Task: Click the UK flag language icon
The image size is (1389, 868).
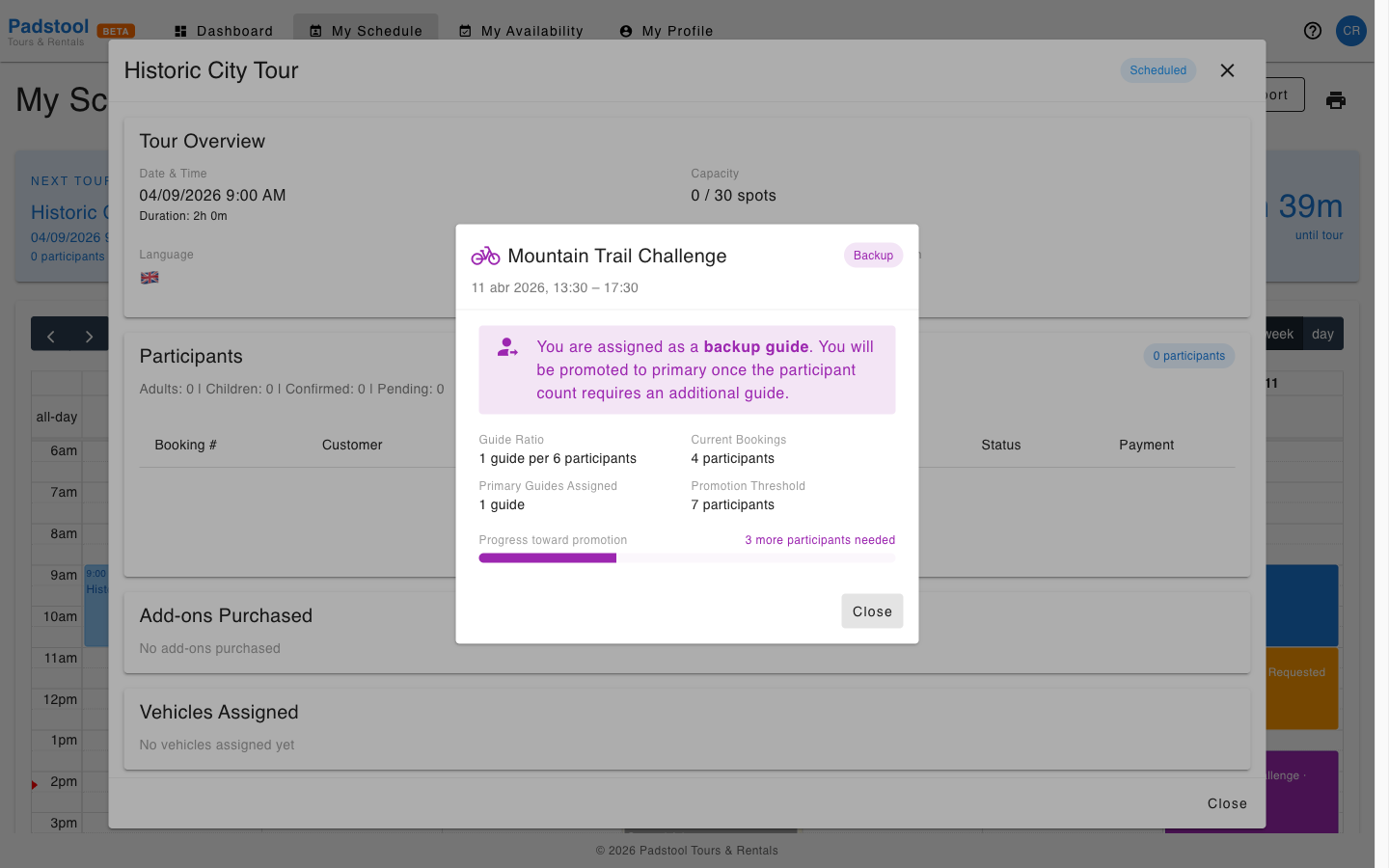Action: pyautogui.click(x=150, y=278)
